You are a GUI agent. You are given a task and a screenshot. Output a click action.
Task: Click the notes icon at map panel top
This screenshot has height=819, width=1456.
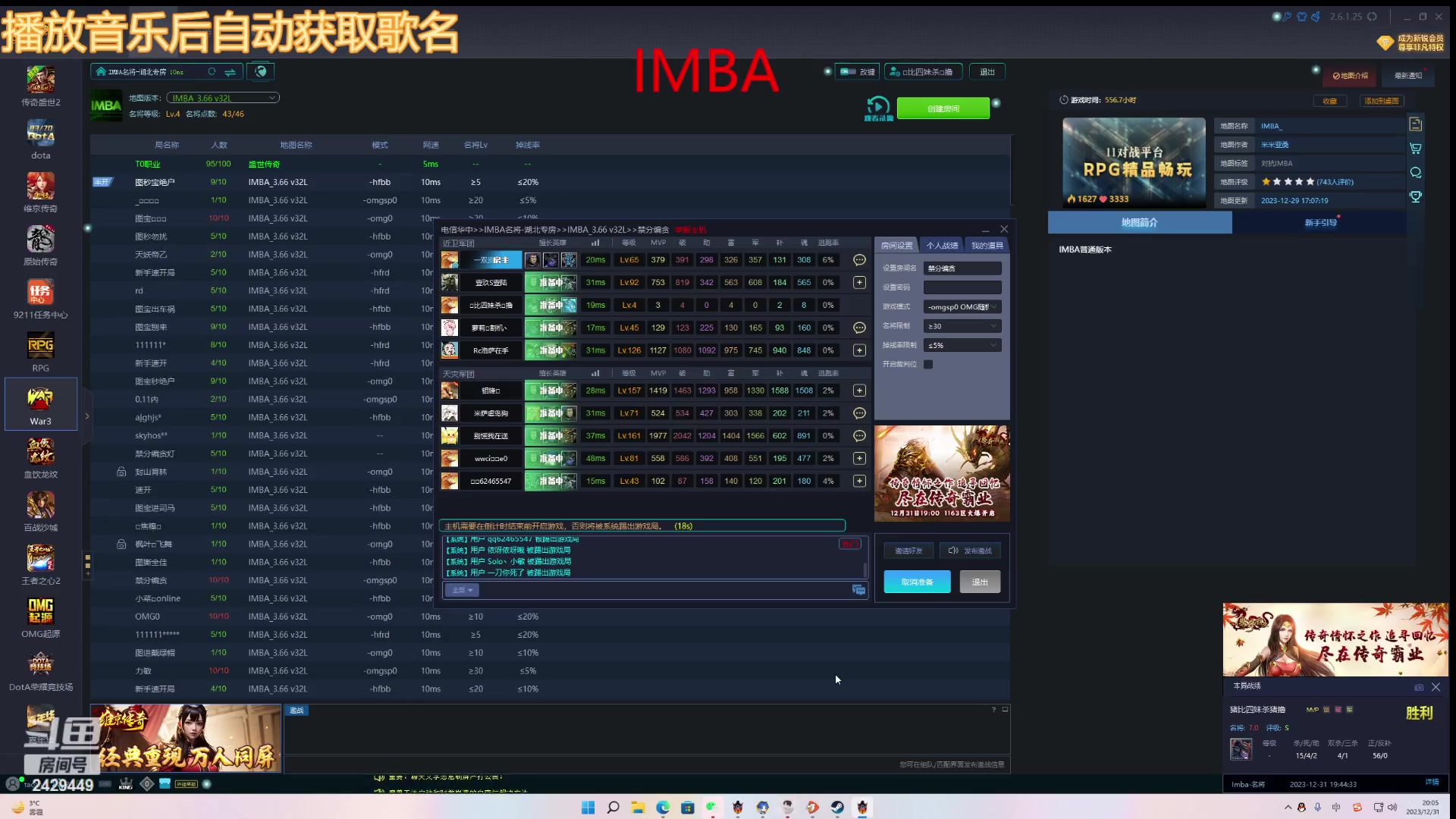point(1415,124)
